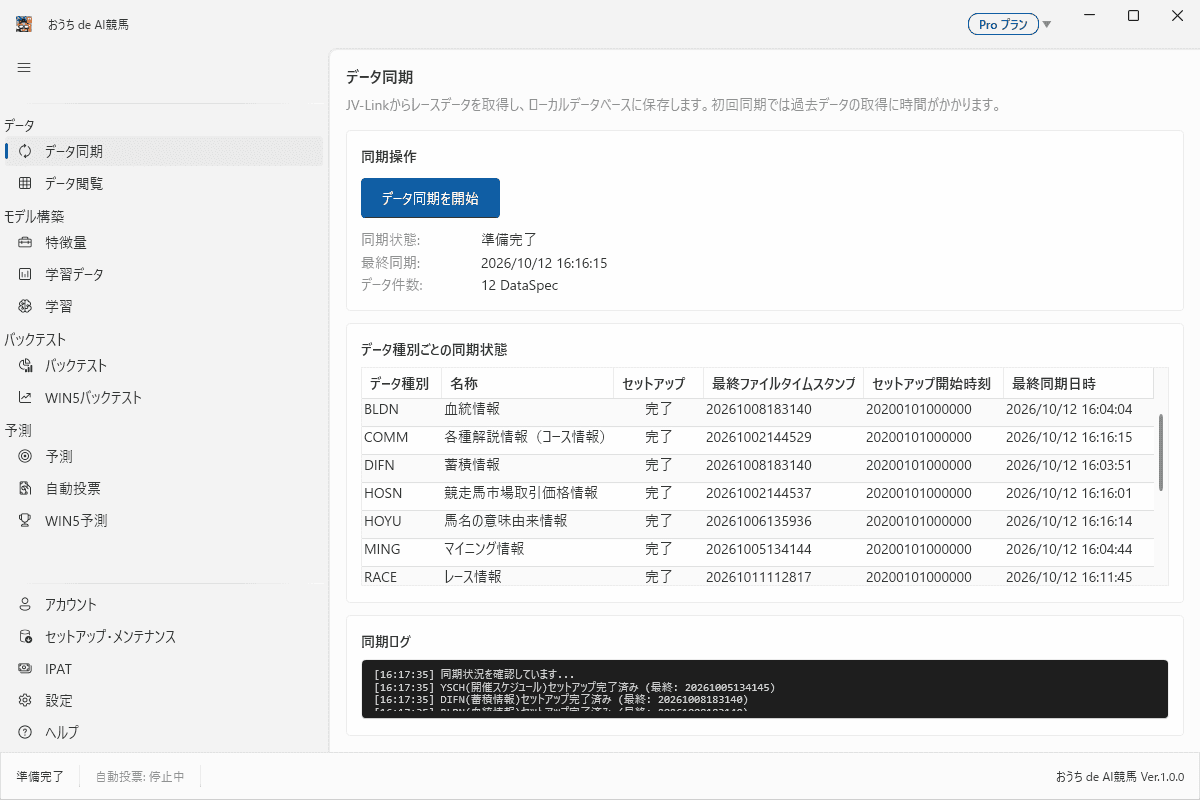Viewport: 1200px width, 800px height.
Task: Click the 学習 brain icon
Action: [25, 306]
